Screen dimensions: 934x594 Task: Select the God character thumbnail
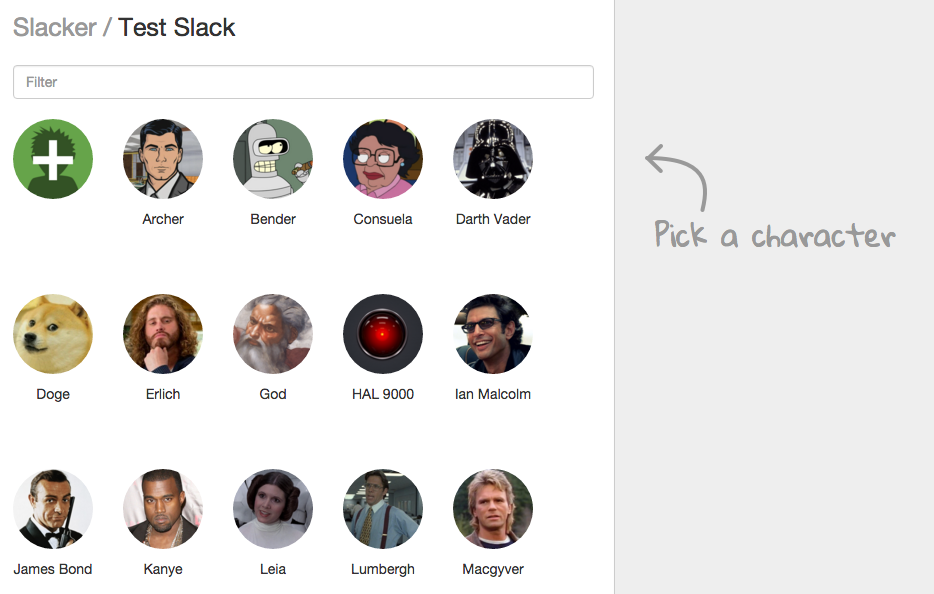pos(272,333)
